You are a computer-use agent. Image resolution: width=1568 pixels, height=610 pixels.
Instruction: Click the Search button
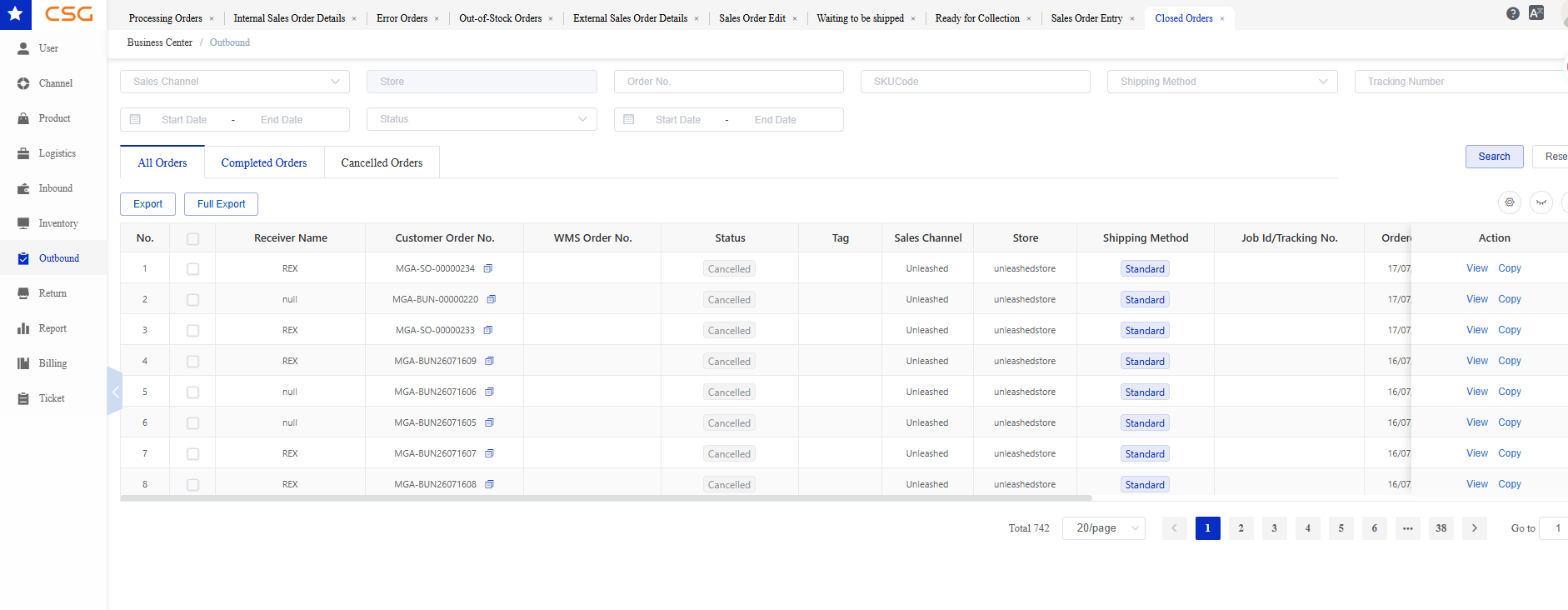1494,157
